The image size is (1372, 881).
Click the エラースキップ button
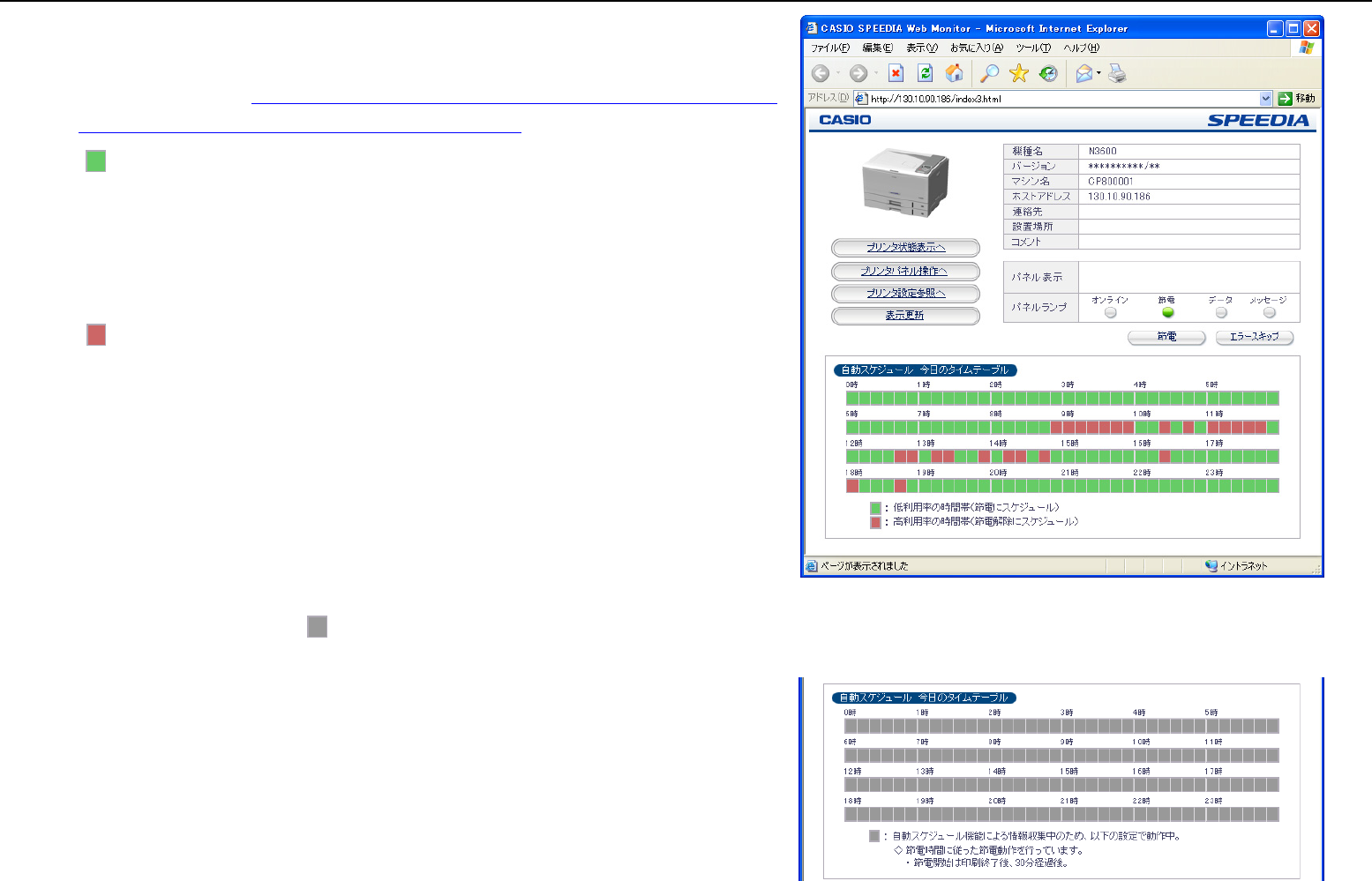[x=1255, y=337]
